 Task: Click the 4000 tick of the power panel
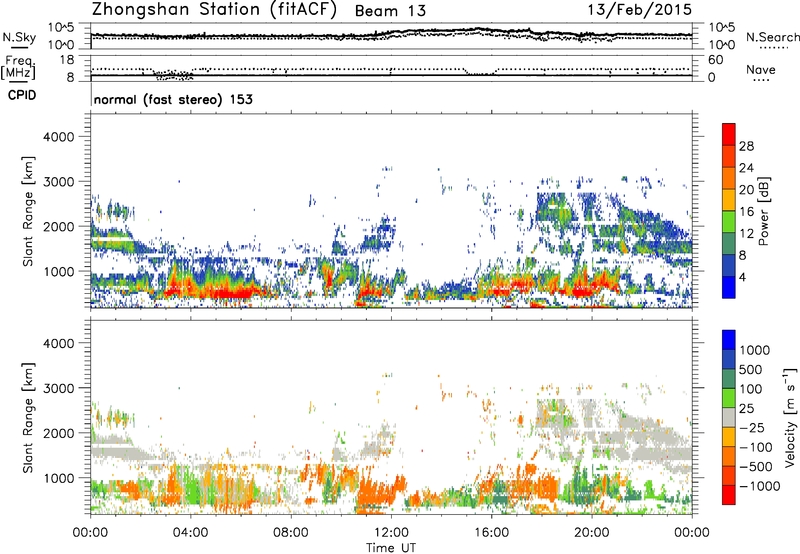point(58,137)
